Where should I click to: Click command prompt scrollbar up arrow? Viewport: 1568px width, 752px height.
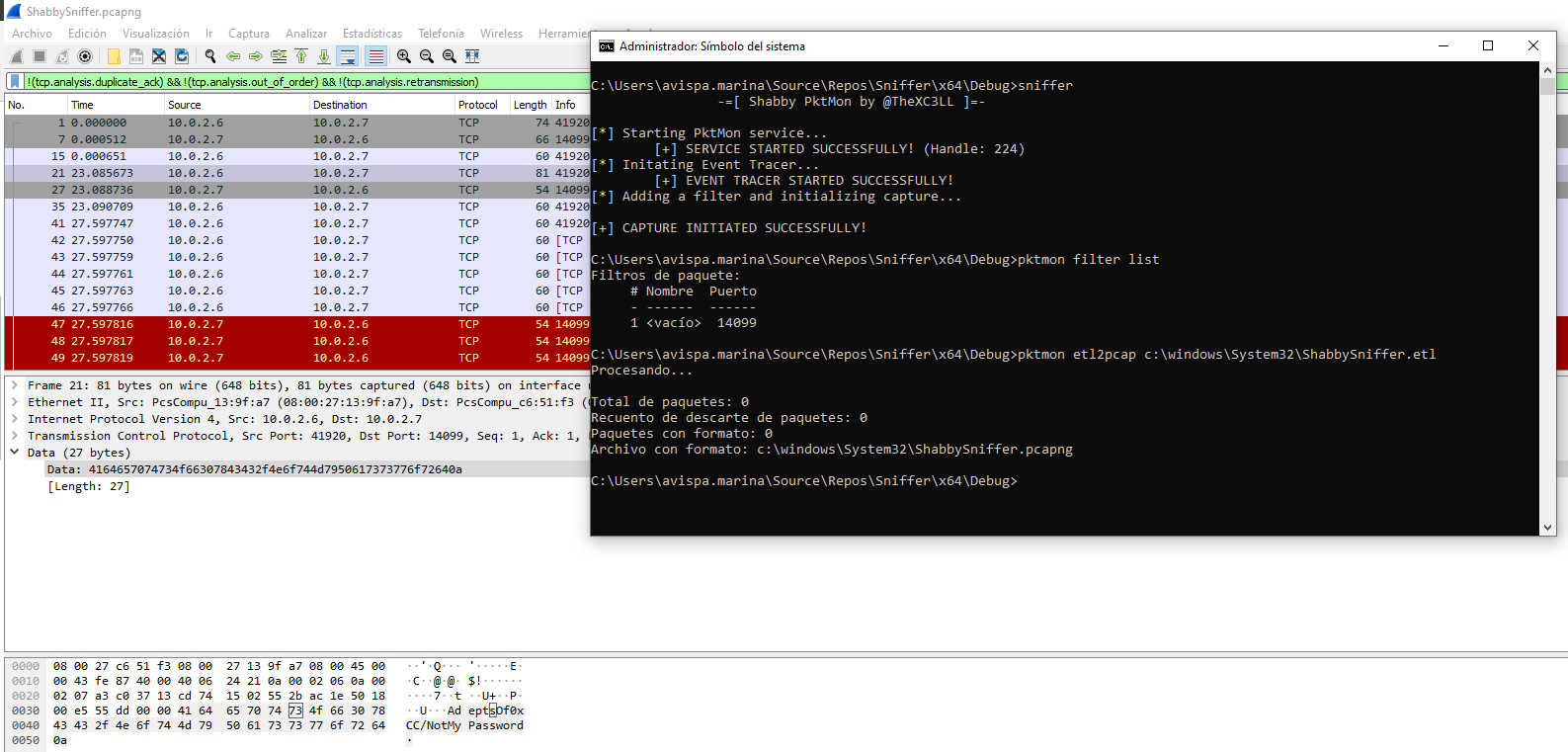[1547, 69]
